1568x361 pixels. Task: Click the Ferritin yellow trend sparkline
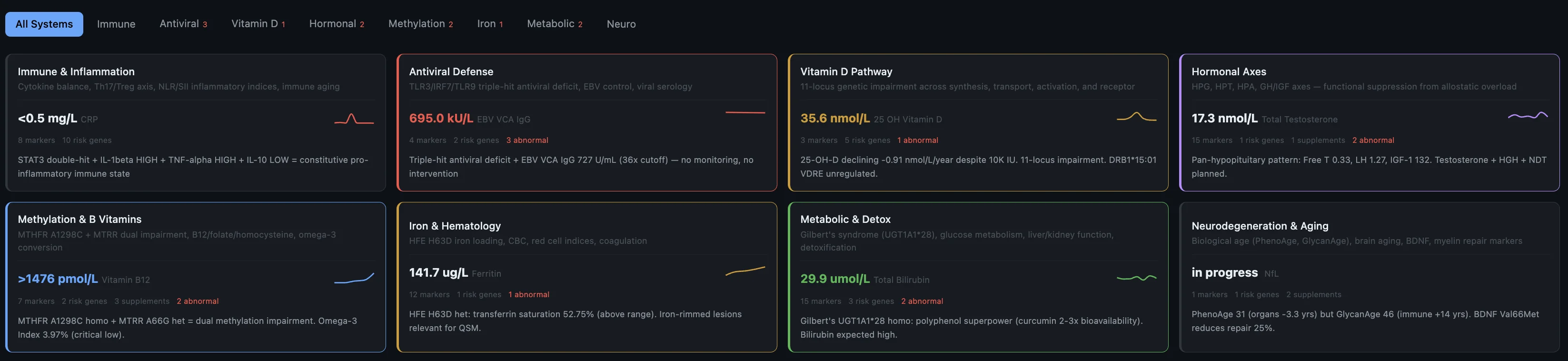click(x=745, y=271)
